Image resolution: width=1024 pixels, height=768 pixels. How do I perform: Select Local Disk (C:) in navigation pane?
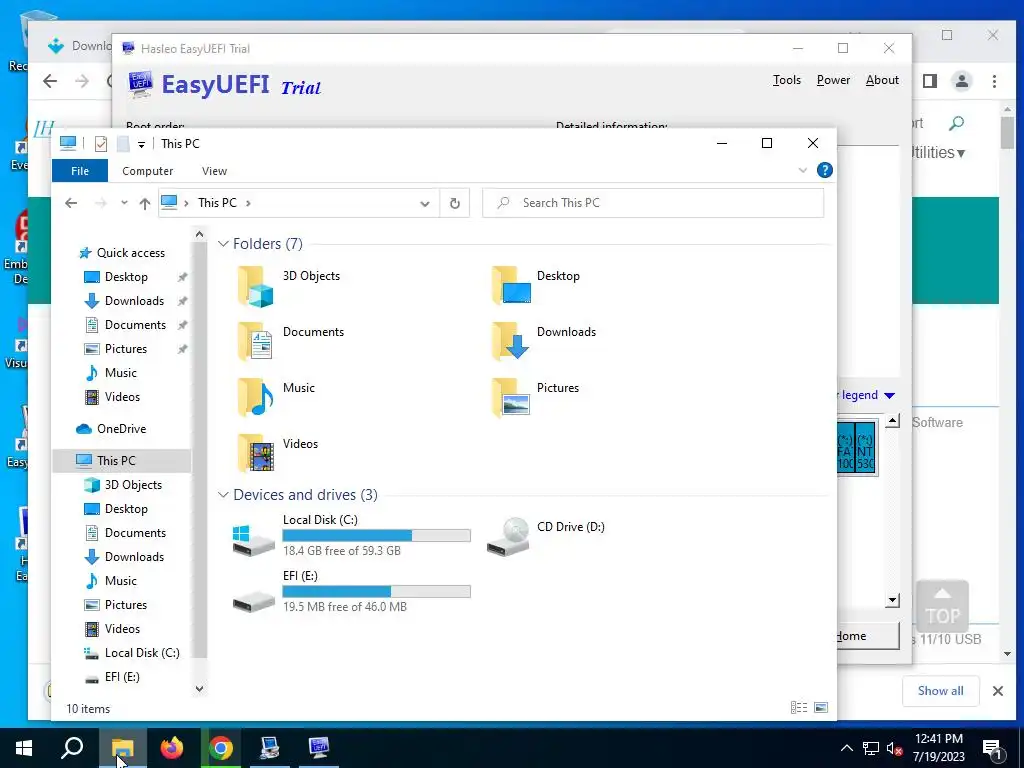tap(142, 653)
